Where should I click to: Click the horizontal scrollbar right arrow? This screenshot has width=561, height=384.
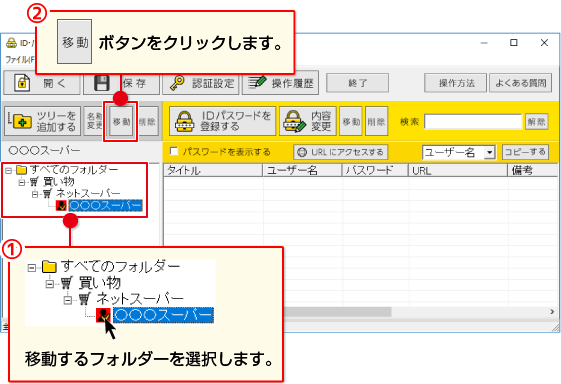[552, 312]
